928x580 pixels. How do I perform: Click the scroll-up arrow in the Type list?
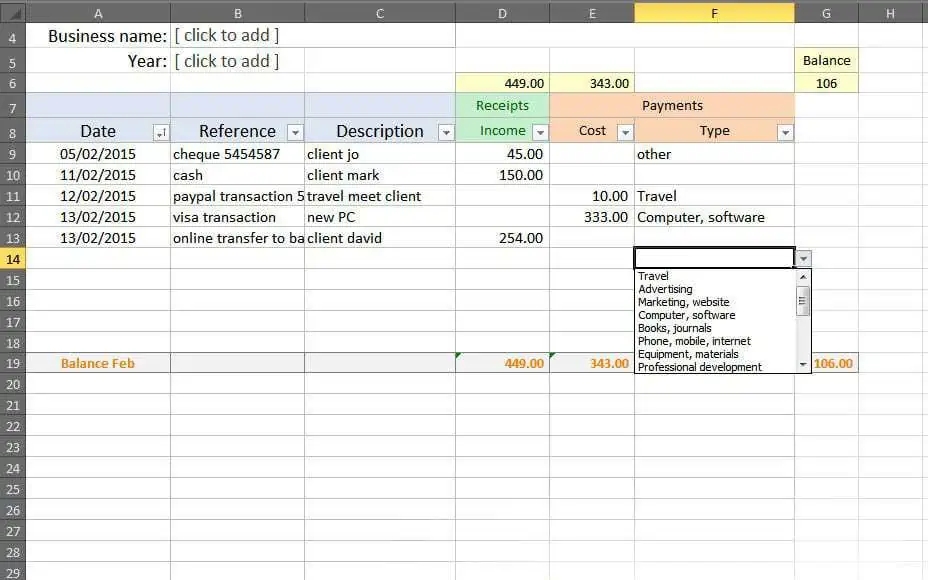pyautogui.click(x=801, y=277)
